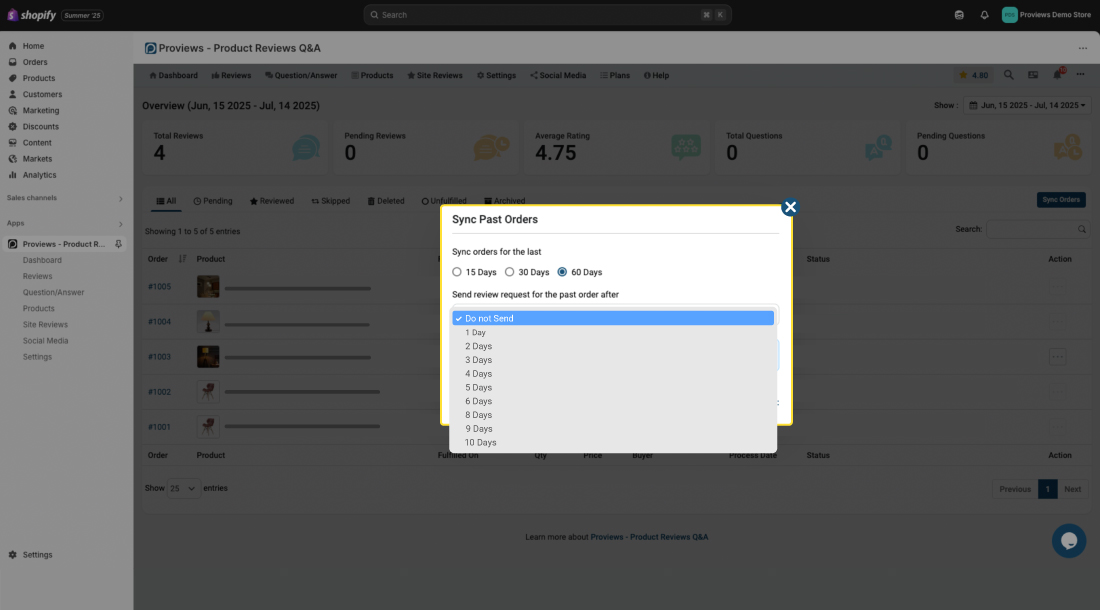
Task: Choose '10 Days' from the dropdown list
Action: (x=612, y=442)
